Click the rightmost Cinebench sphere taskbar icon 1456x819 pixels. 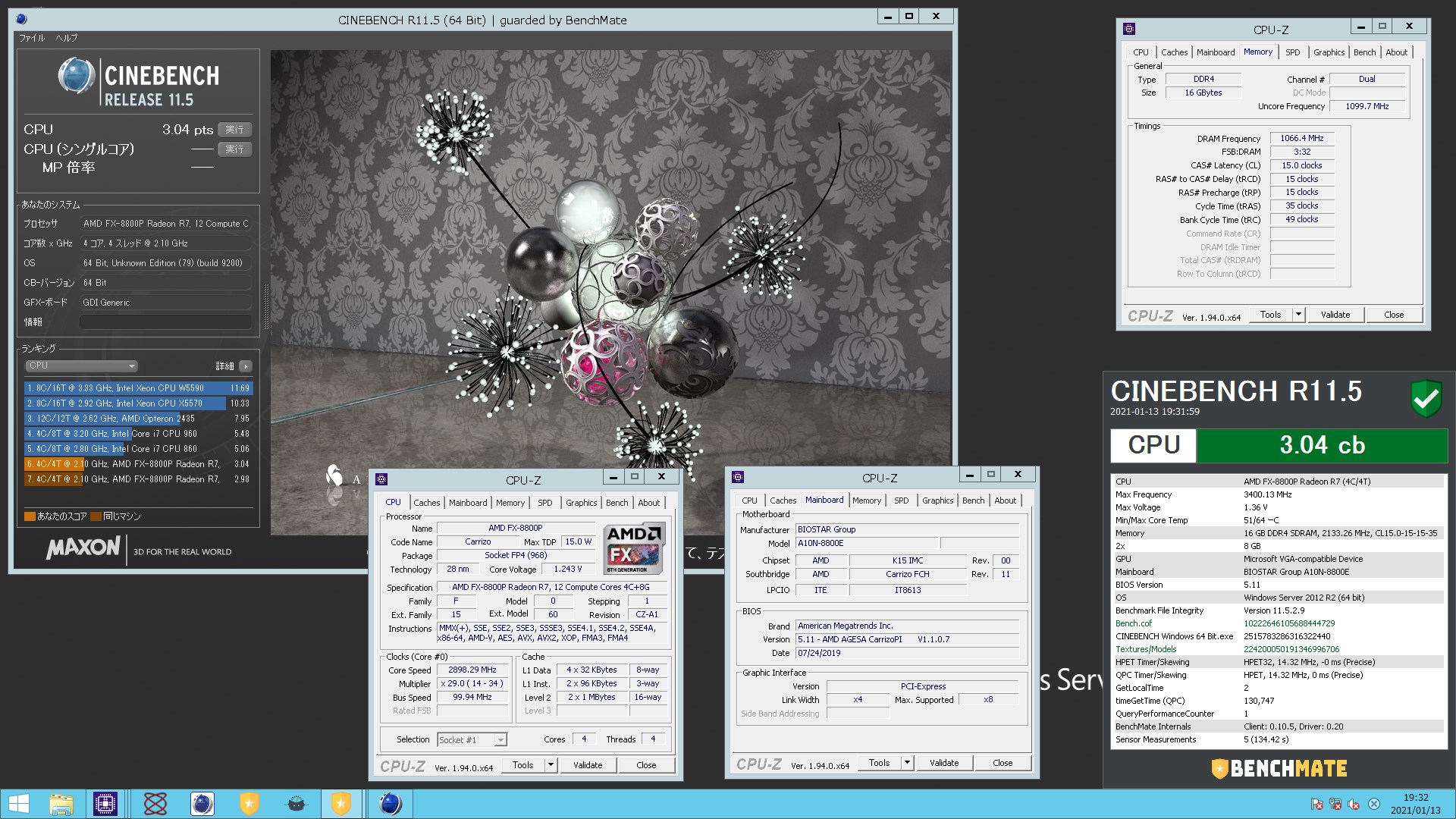tap(390, 804)
